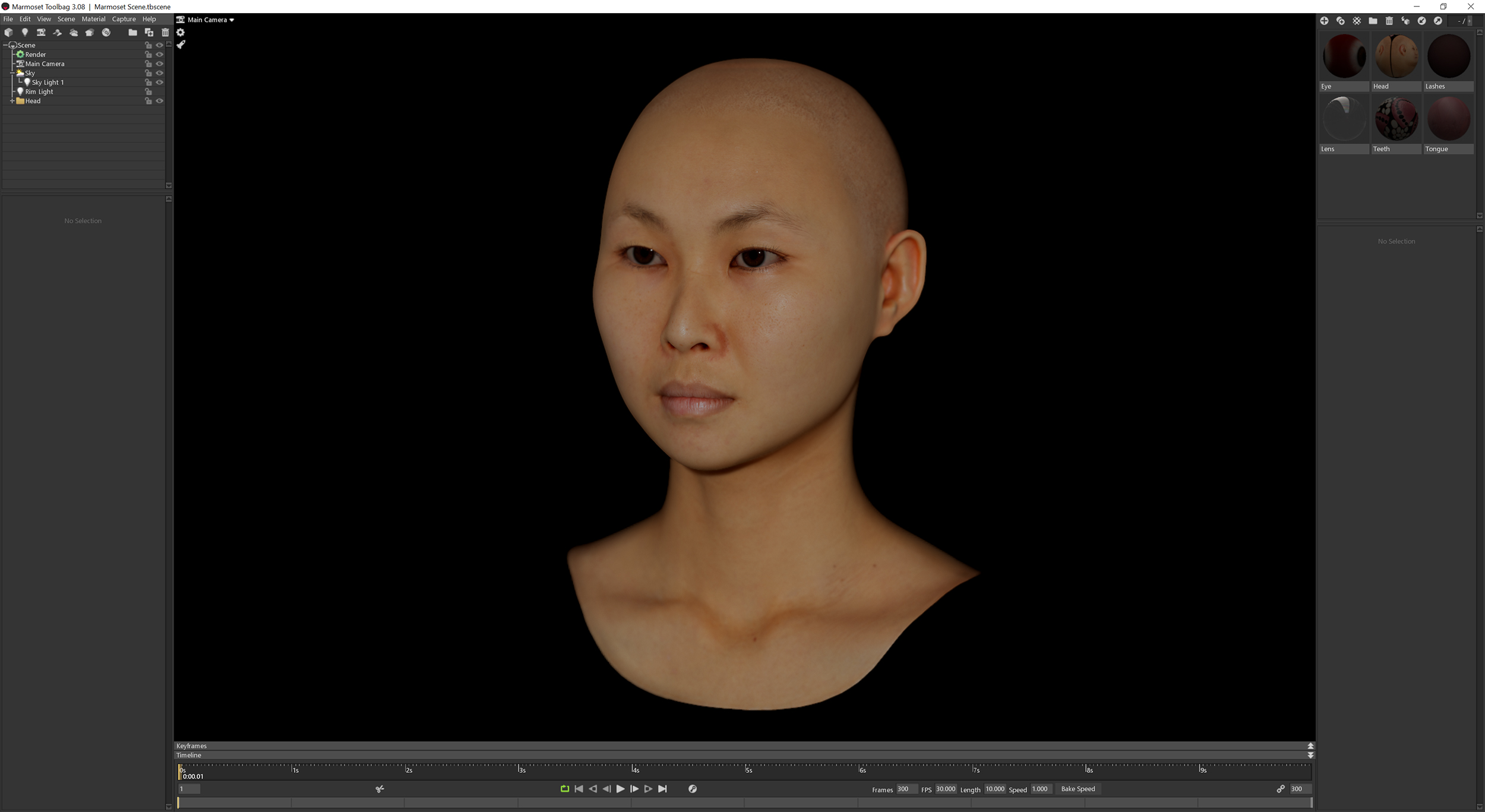Duplicate the selected material
The image size is (1485, 812).
coord(1341,21)
